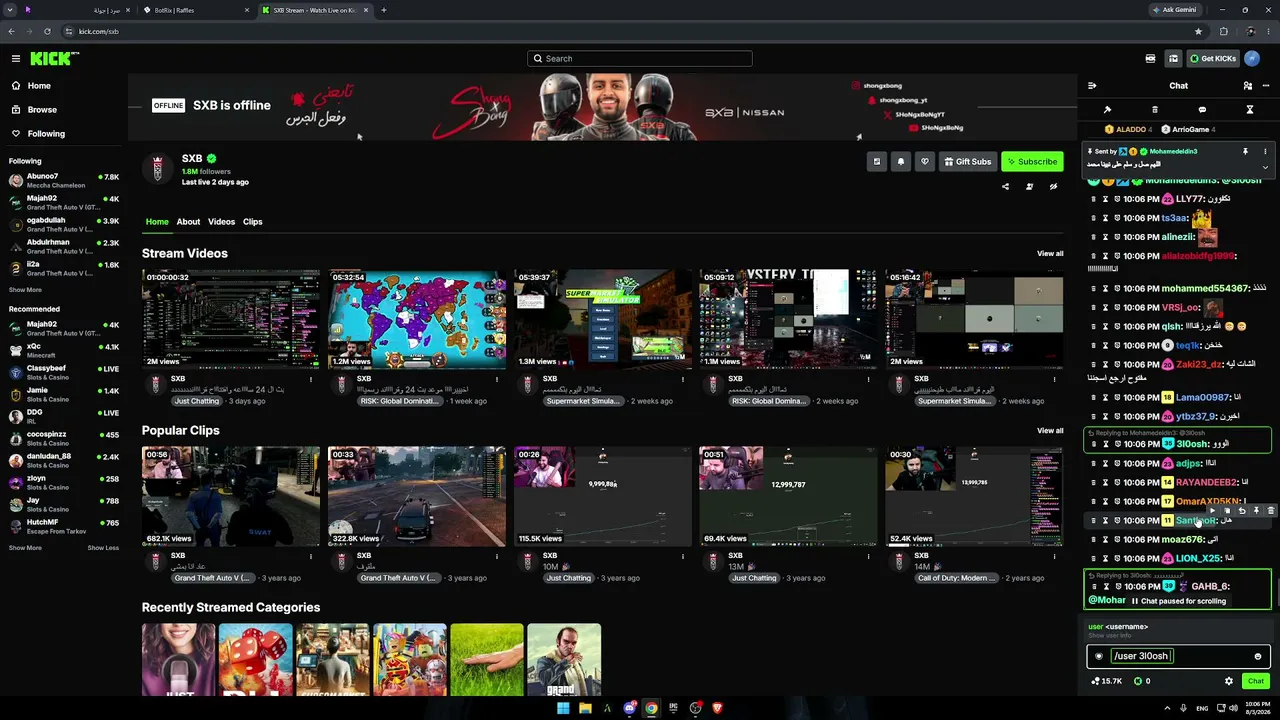
Task: Toggle the hide-chat eye icon
Action: click(x=1053, y=186)
